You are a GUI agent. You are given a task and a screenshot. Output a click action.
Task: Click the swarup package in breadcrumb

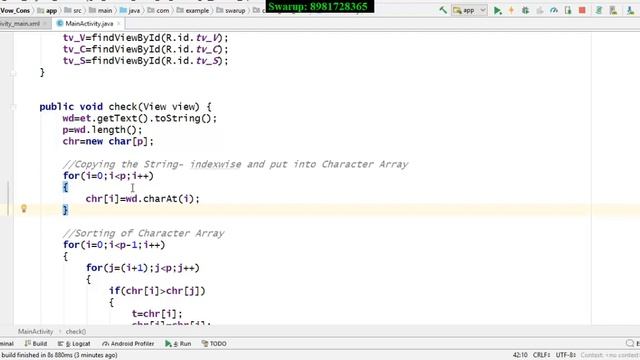(231, 11)
